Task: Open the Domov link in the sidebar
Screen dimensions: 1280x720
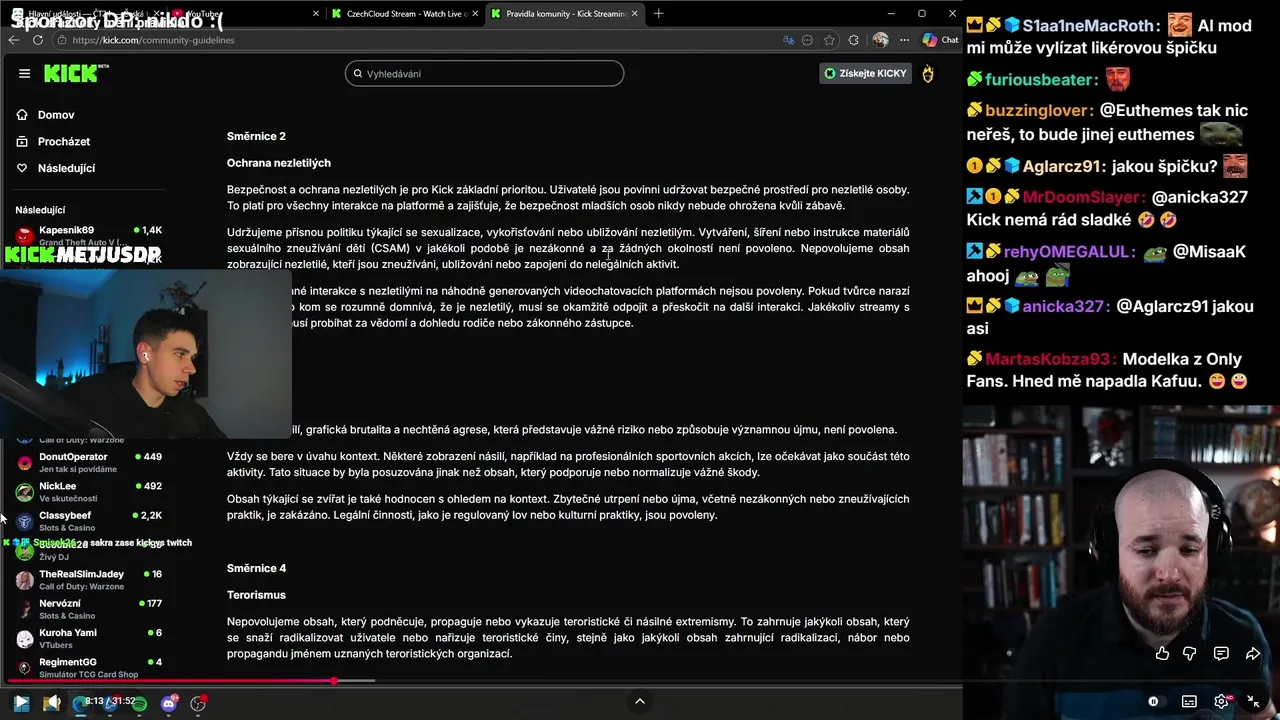Action: [56, 115]
